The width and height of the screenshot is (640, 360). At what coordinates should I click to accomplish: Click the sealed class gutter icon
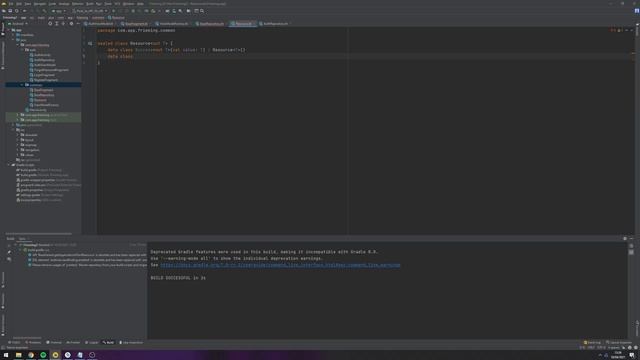pos(90,43)
